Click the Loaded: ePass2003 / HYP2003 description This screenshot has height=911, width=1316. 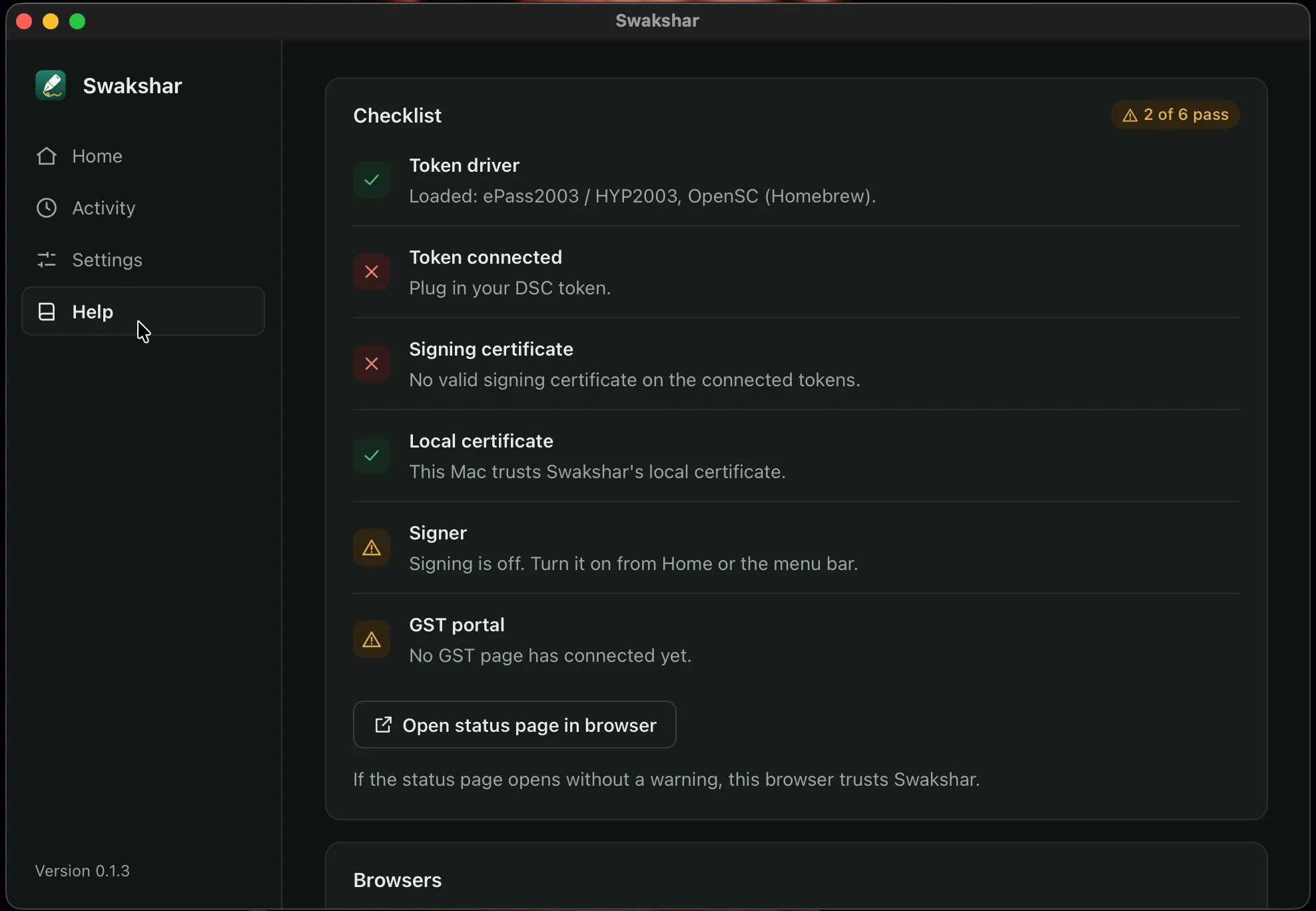pyautogui.click(x=642, y=196)
